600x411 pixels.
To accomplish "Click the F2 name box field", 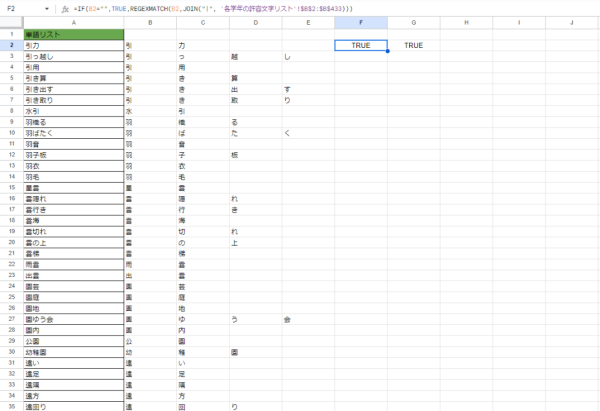I will tap(20, 9).
